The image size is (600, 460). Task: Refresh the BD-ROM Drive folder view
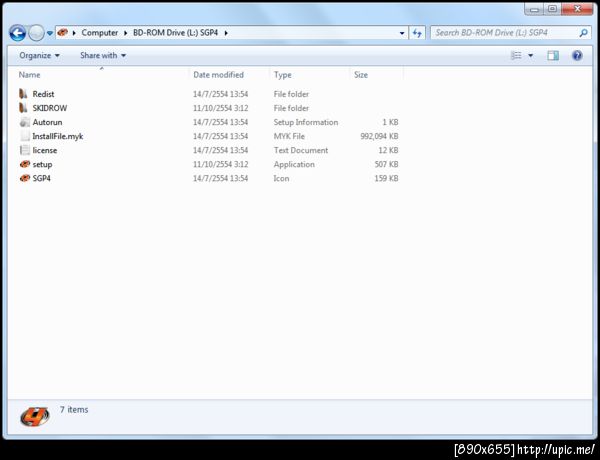pos(417,33)
